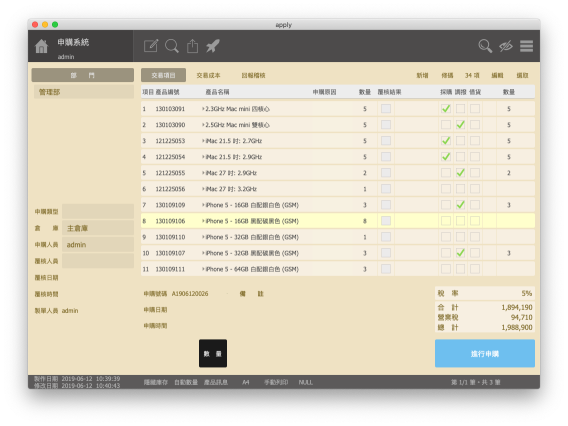568x426 pixels.
Task: Toggle the review result checkbox in row 6
Action: click(386, 189)
